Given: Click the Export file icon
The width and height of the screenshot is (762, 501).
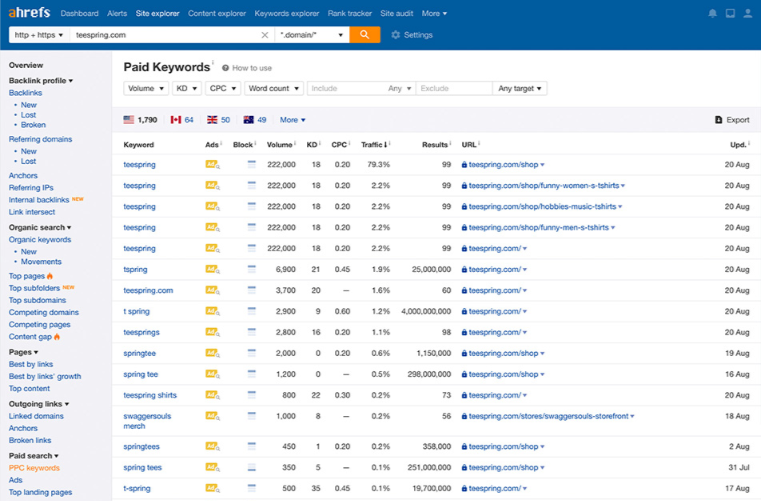Looking at the screenshot, I should (x=718, y=120).
